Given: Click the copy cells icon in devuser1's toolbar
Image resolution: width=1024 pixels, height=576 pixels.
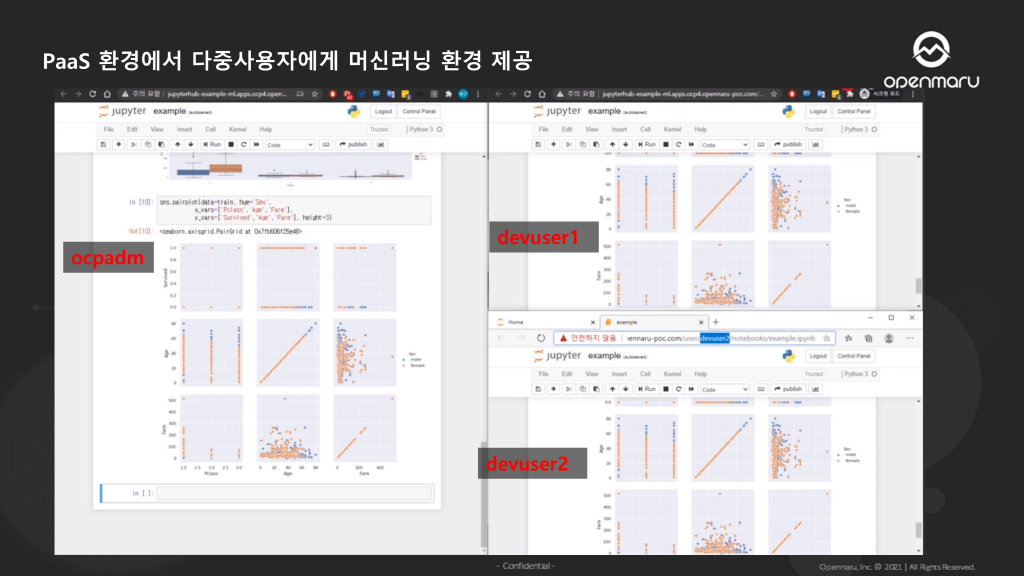Looking at the screenshot, I should (582, 144).
